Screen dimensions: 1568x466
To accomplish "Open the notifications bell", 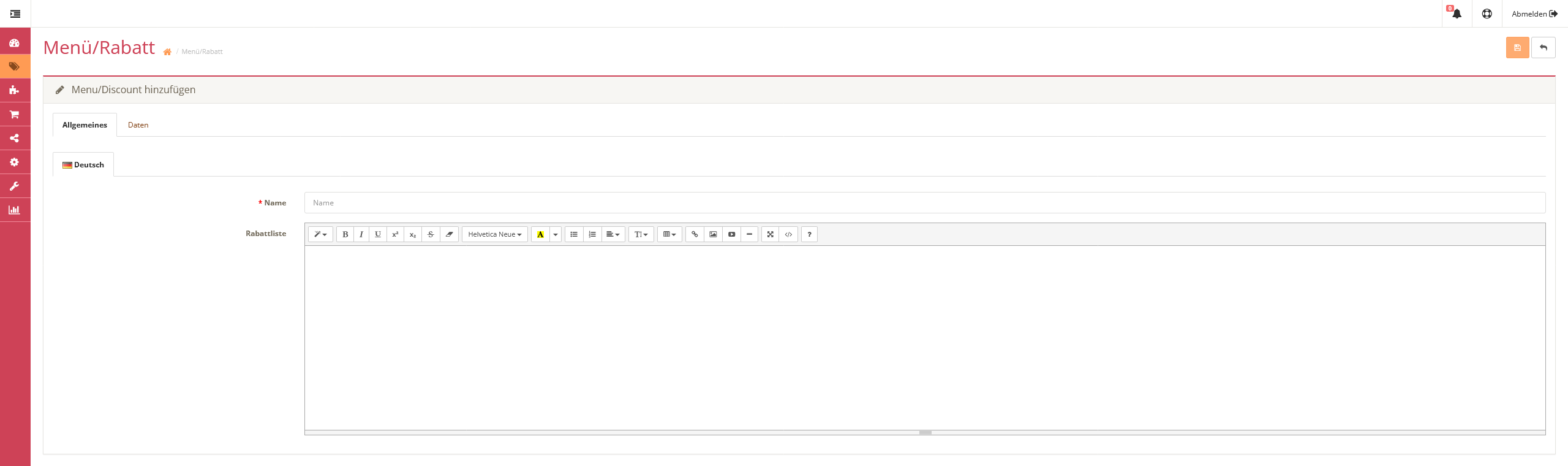I will click(x=1457, y=13).
